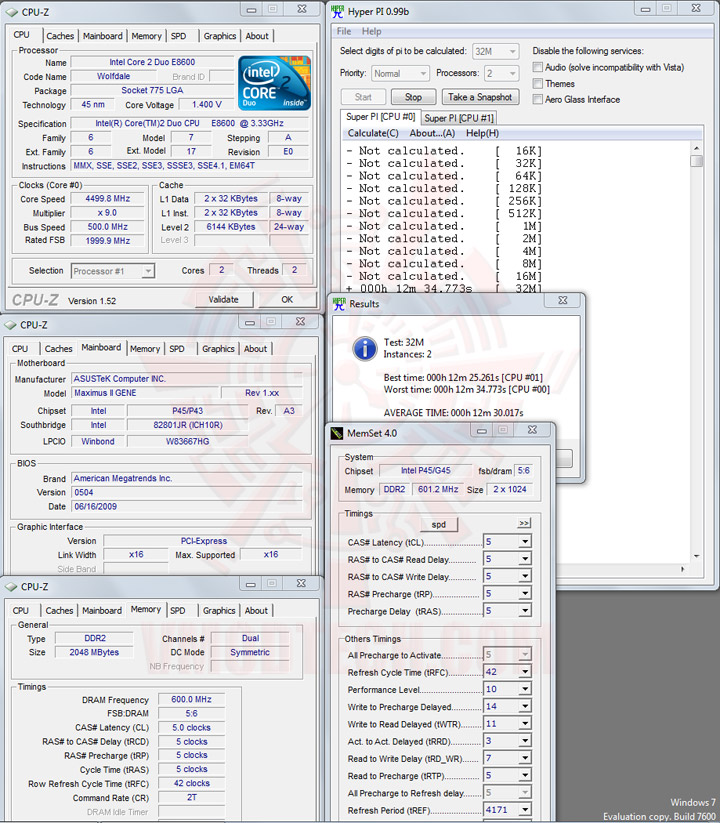Expand Precharge Delay (tRAS) dropdown

525,610
